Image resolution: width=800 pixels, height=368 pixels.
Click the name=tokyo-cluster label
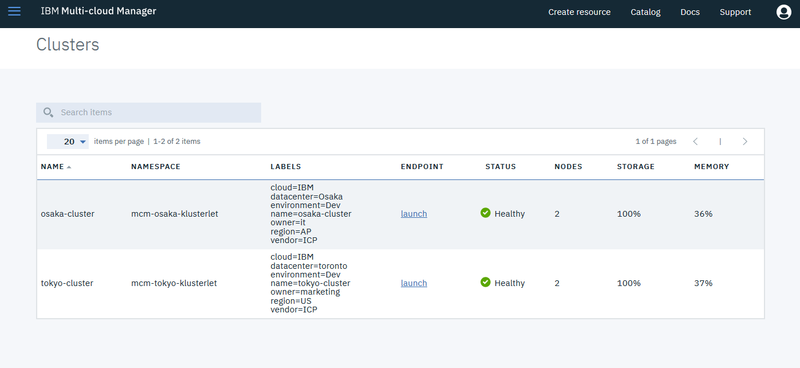[310, 283]
